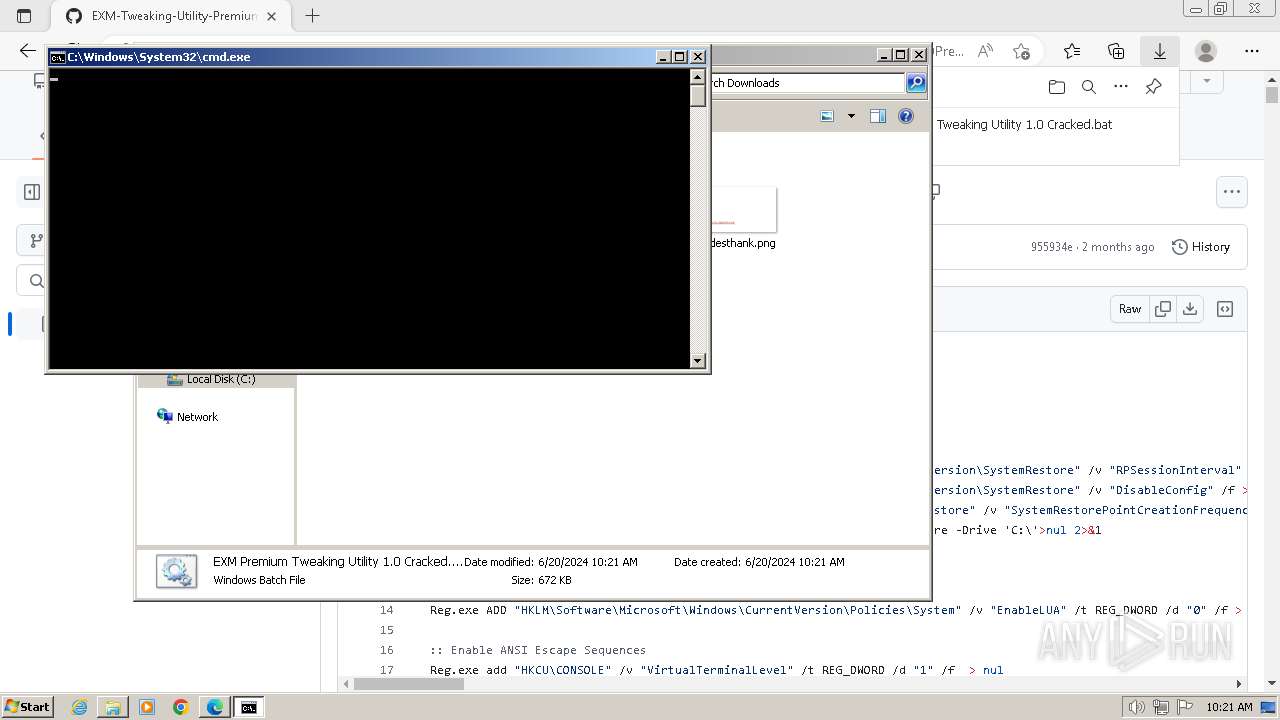
Task: Expand Explorer view options dropdown arrow
Action: click(851, 116)
